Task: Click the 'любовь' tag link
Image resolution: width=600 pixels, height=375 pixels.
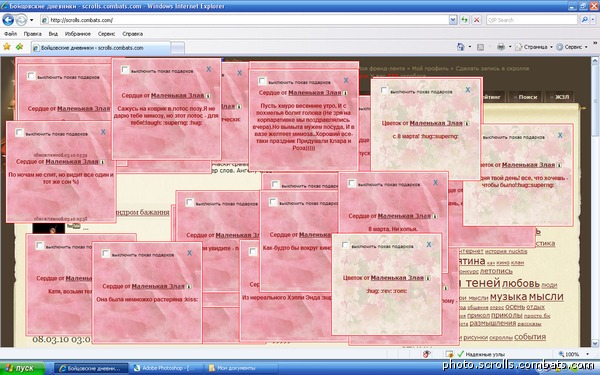Action: (x=521, y=284)
